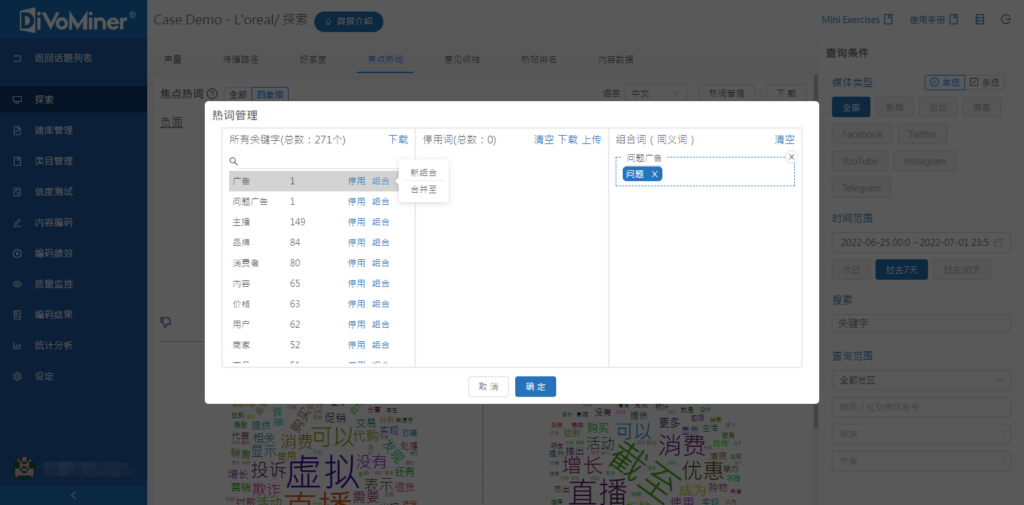Click the 确定 confirm button

[535, 387]
